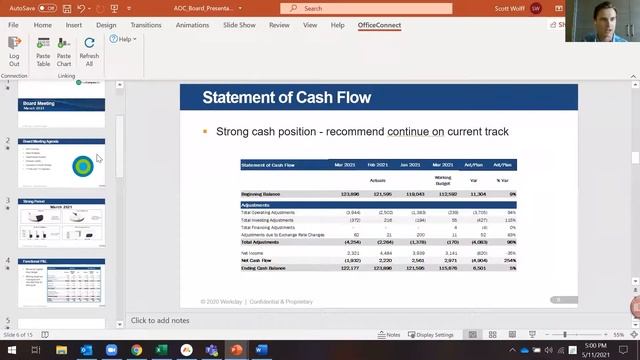Image resolution: width=640 pixels, height=360 pixels.
Task: Switch to the Animations tab
Action: 192,25
